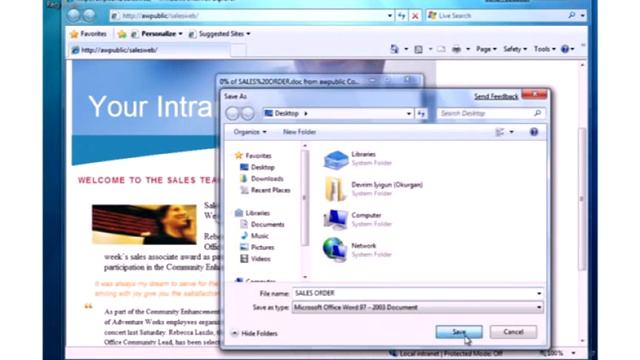Collapse folders with Hide Folders
This screenshot has height=360, width=640.
255,333
